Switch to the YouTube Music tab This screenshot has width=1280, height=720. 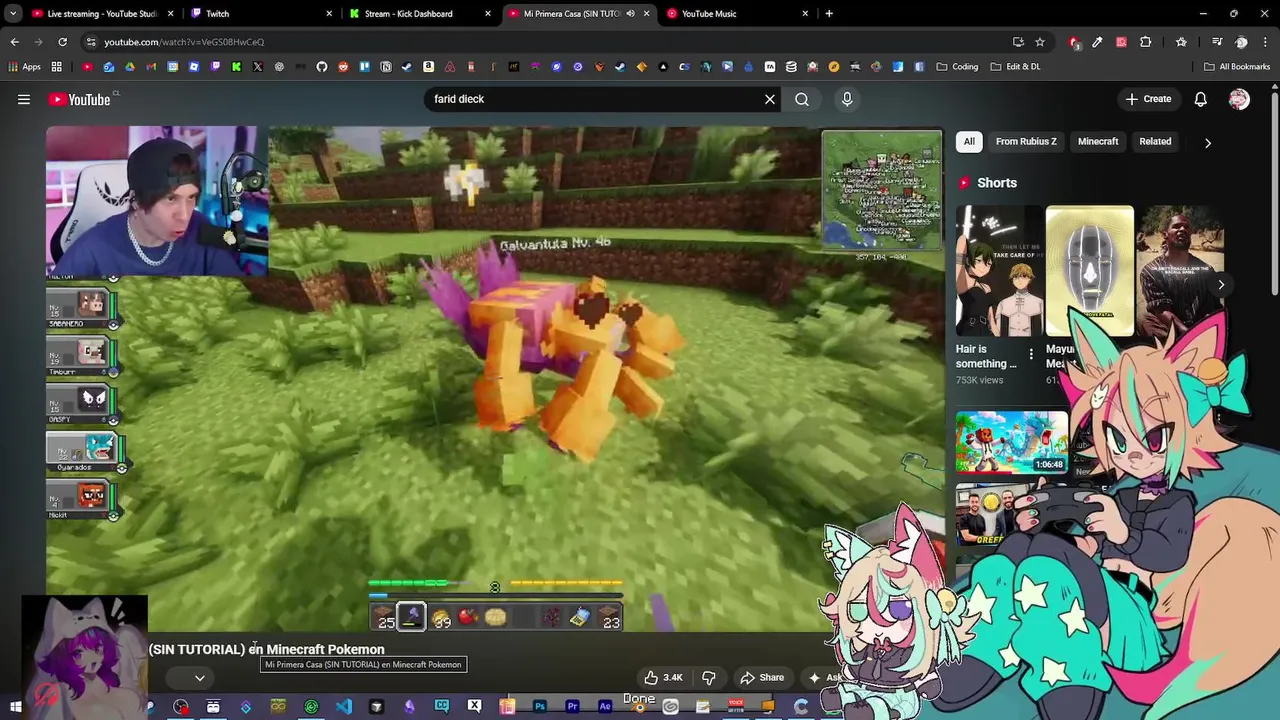(738, 14)
